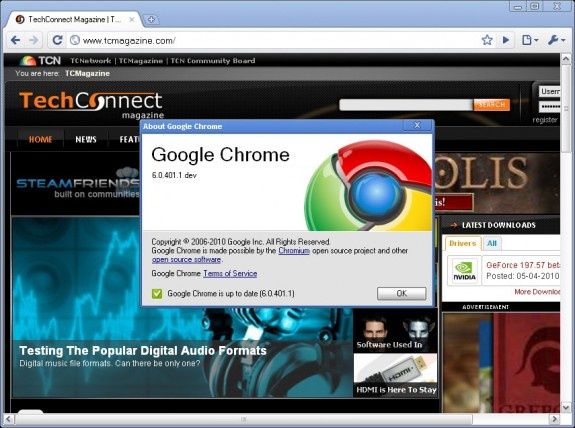The height and width of the screenshot is (428, 575).
Task: Click the horizontal scrollbar thumb
Action: point(244,419)
